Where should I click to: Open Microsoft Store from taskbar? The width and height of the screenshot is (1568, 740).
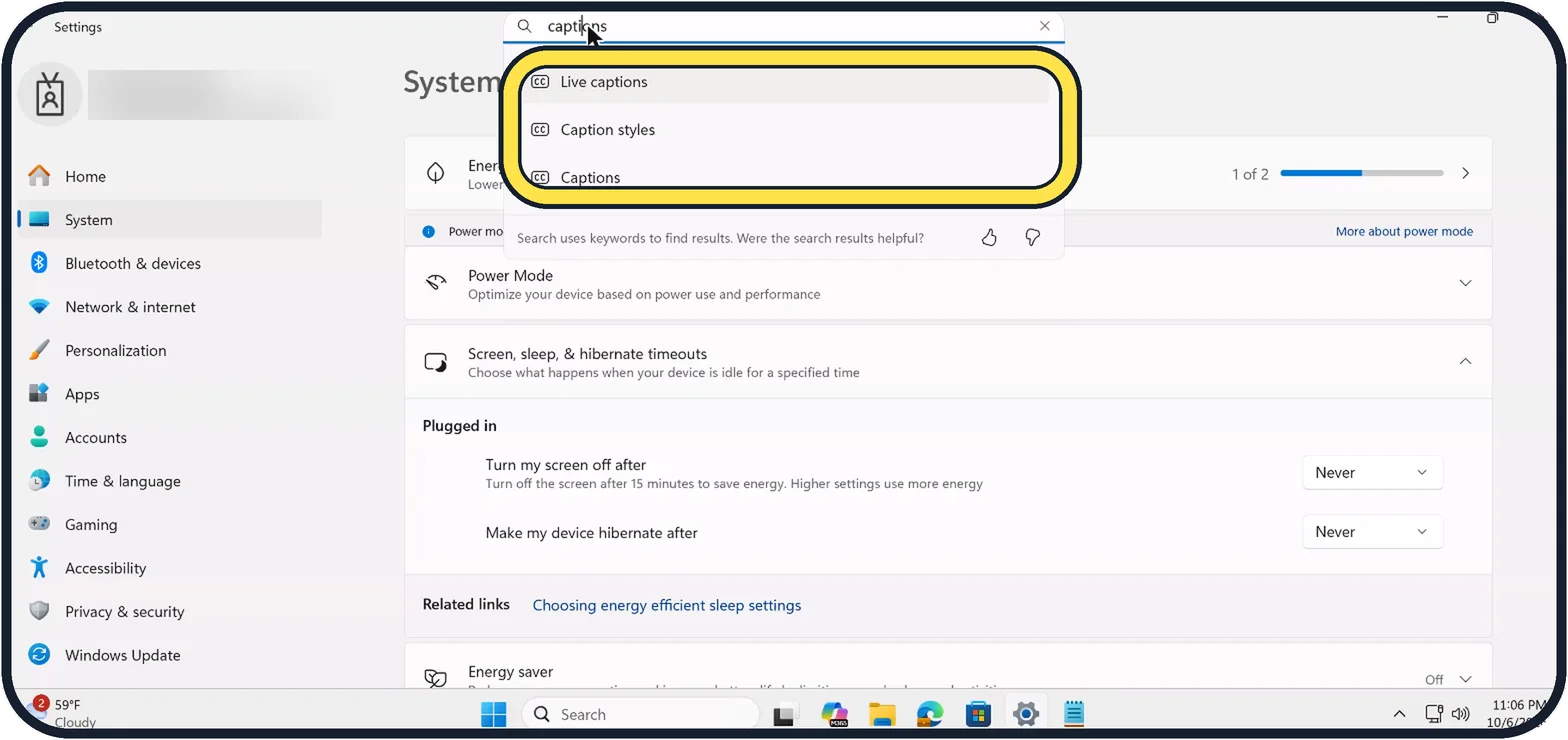pyautogui.click(x=978, y=714)
